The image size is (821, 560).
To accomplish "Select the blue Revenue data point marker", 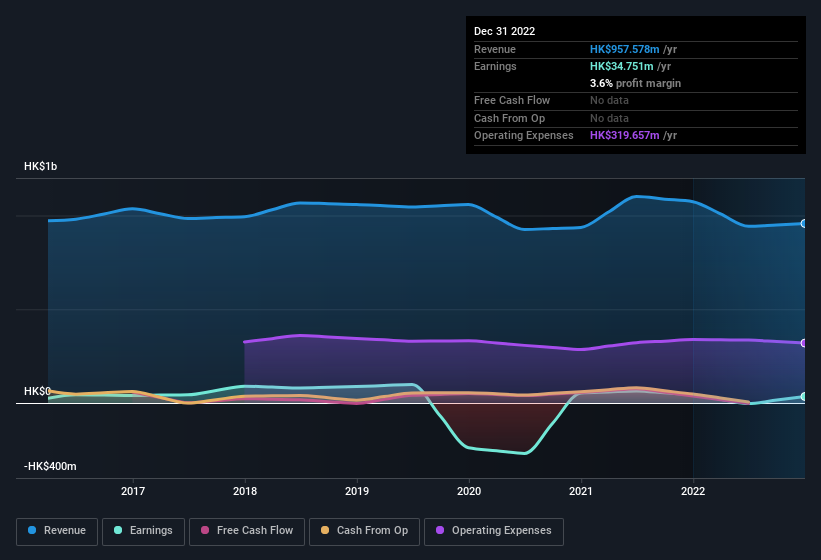I will [x=804, y=223].
